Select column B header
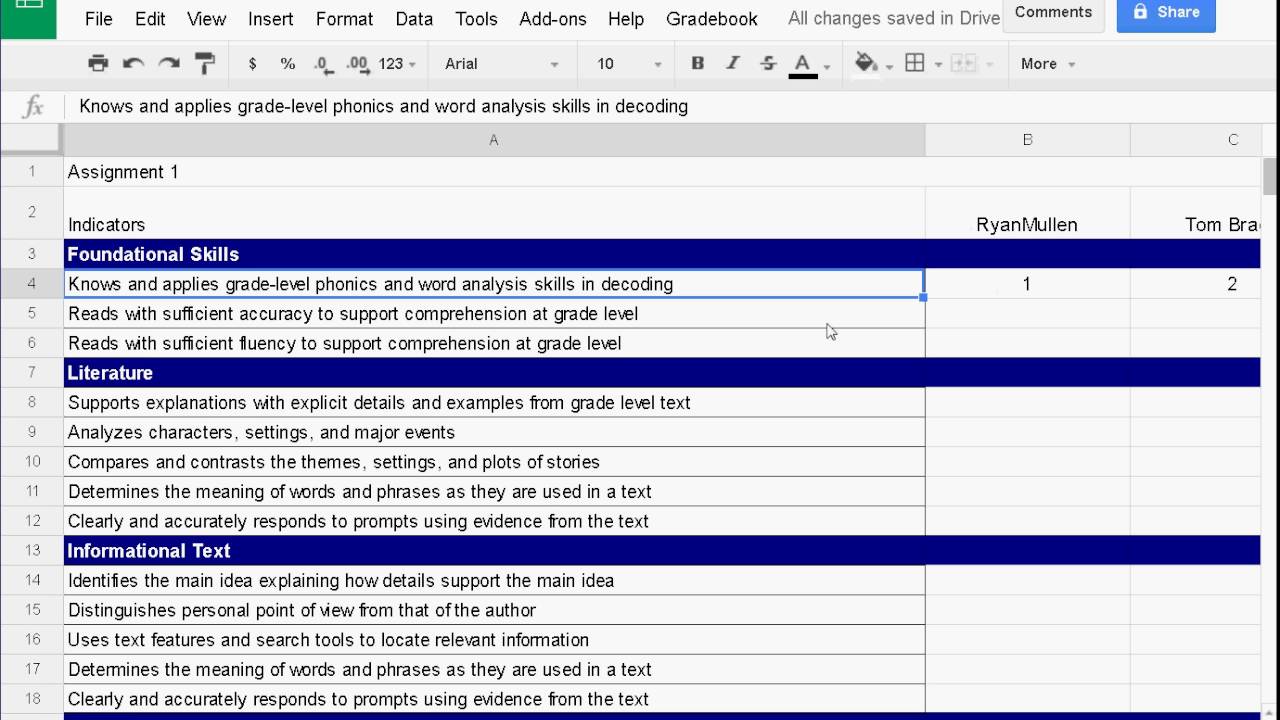 (x=1027, y=140)
